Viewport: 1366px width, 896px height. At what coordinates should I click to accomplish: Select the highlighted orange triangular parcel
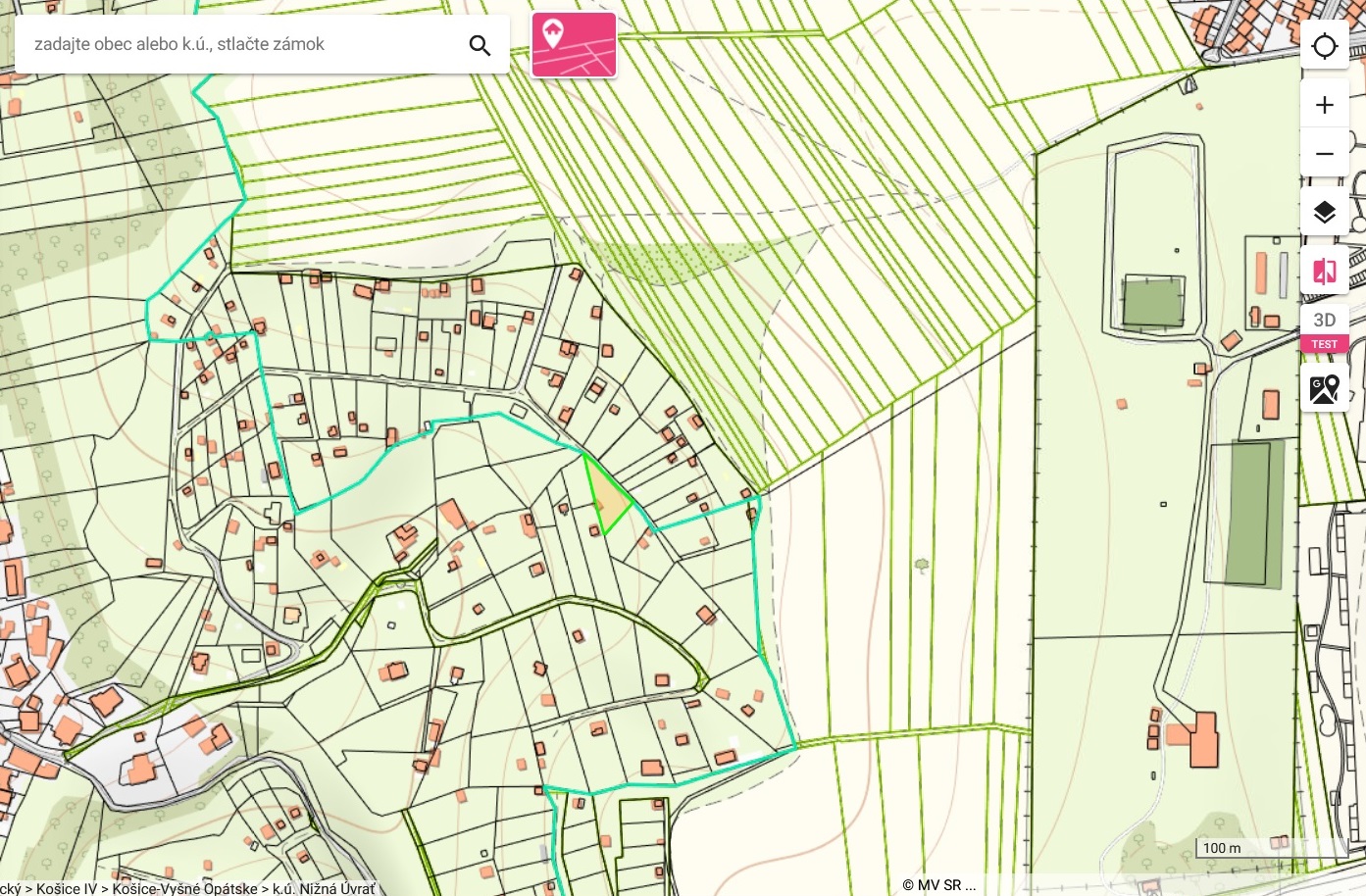pos(608,497)
